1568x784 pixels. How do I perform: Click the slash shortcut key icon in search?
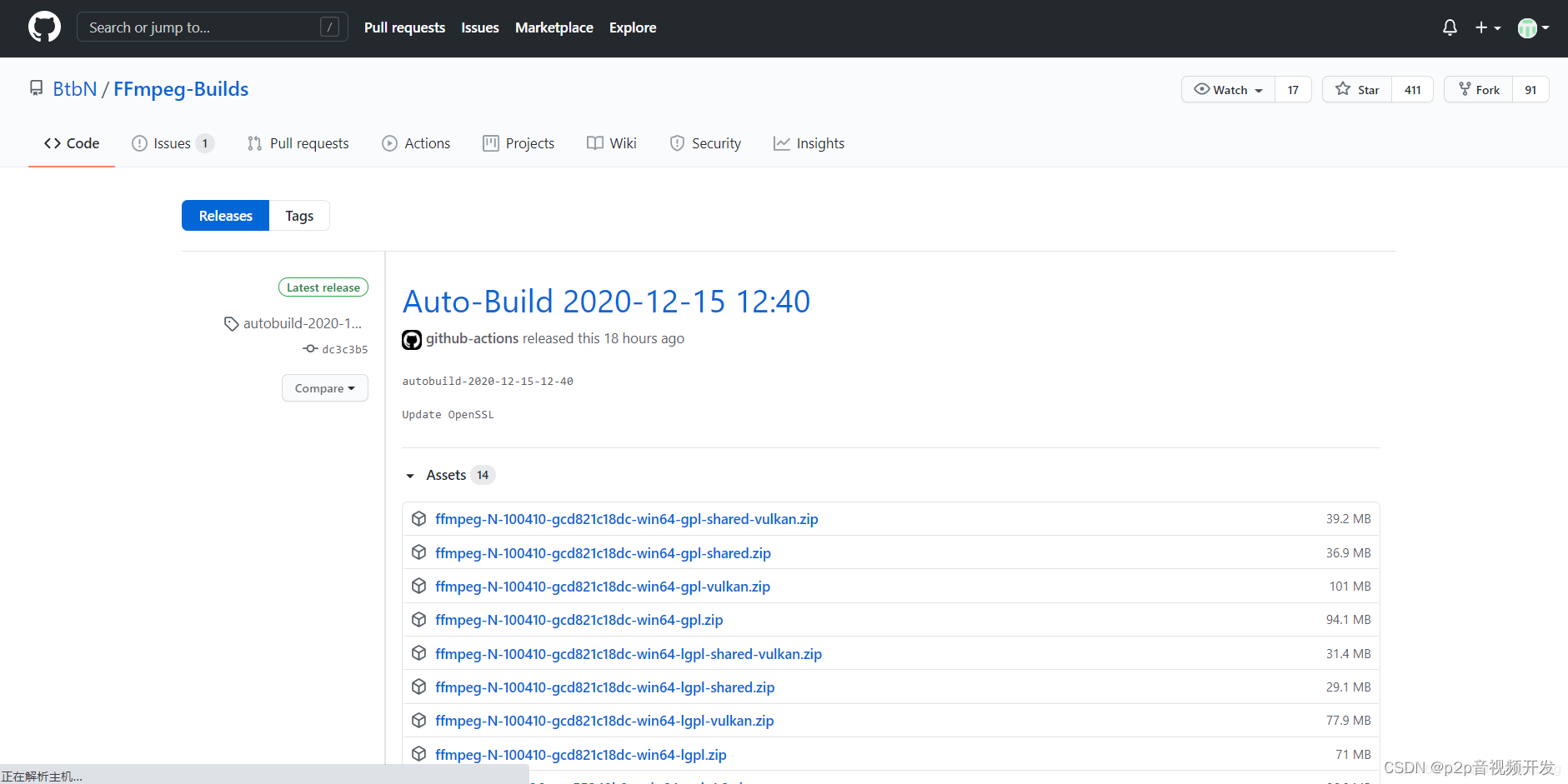point(330,27)
